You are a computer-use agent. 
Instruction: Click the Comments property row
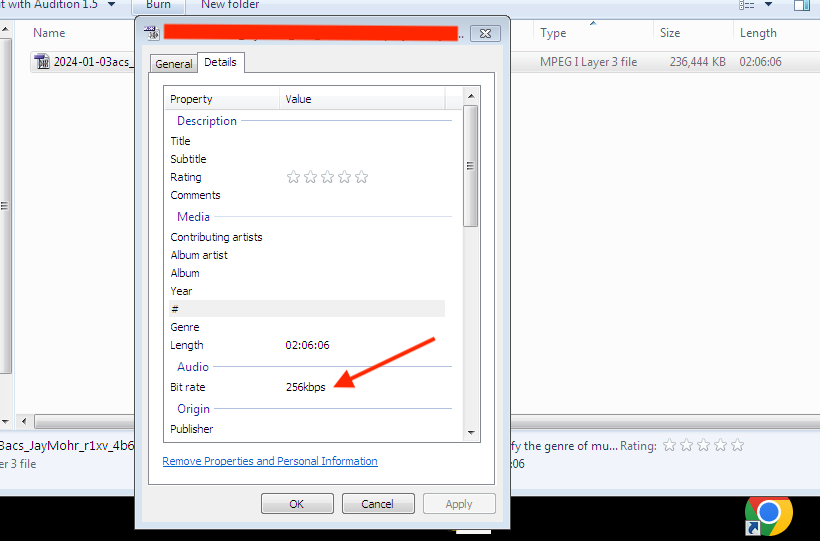point(307,195)
